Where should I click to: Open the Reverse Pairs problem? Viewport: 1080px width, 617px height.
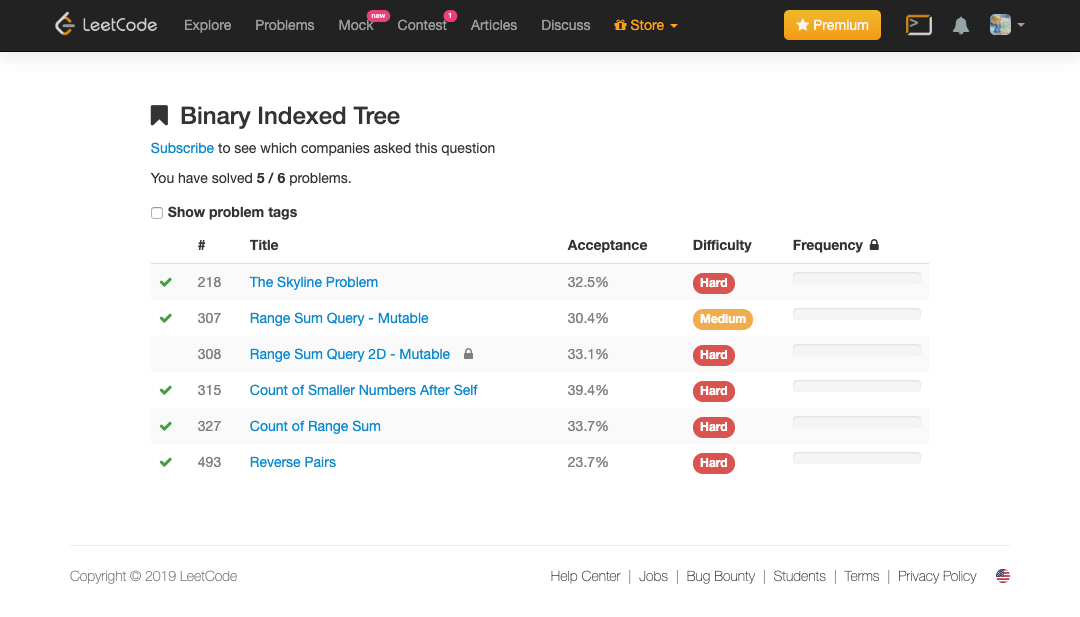[293, 462]
